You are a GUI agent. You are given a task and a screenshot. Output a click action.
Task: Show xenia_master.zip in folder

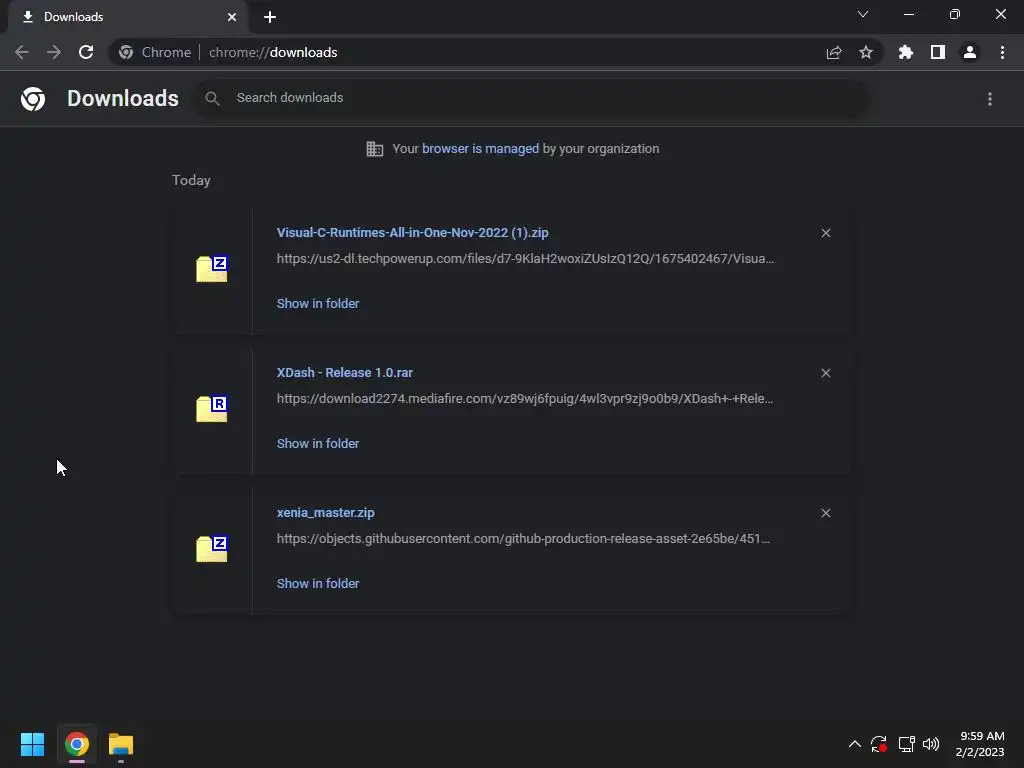pos(317,583)
